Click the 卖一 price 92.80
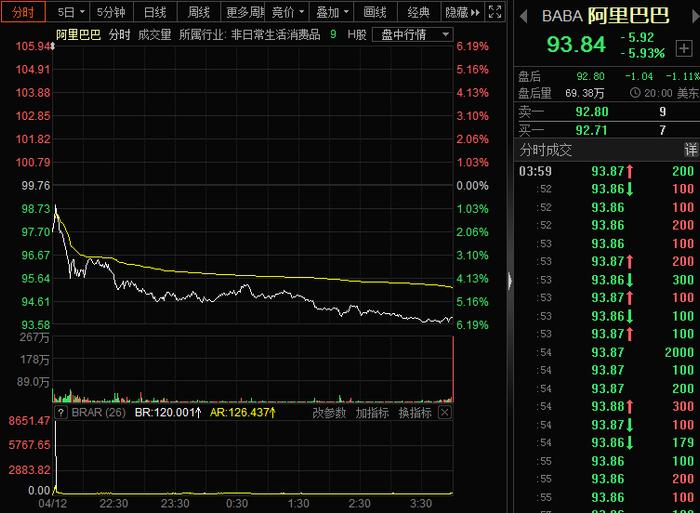This screenshot has width=700, height=513. [x=592, y=112]
